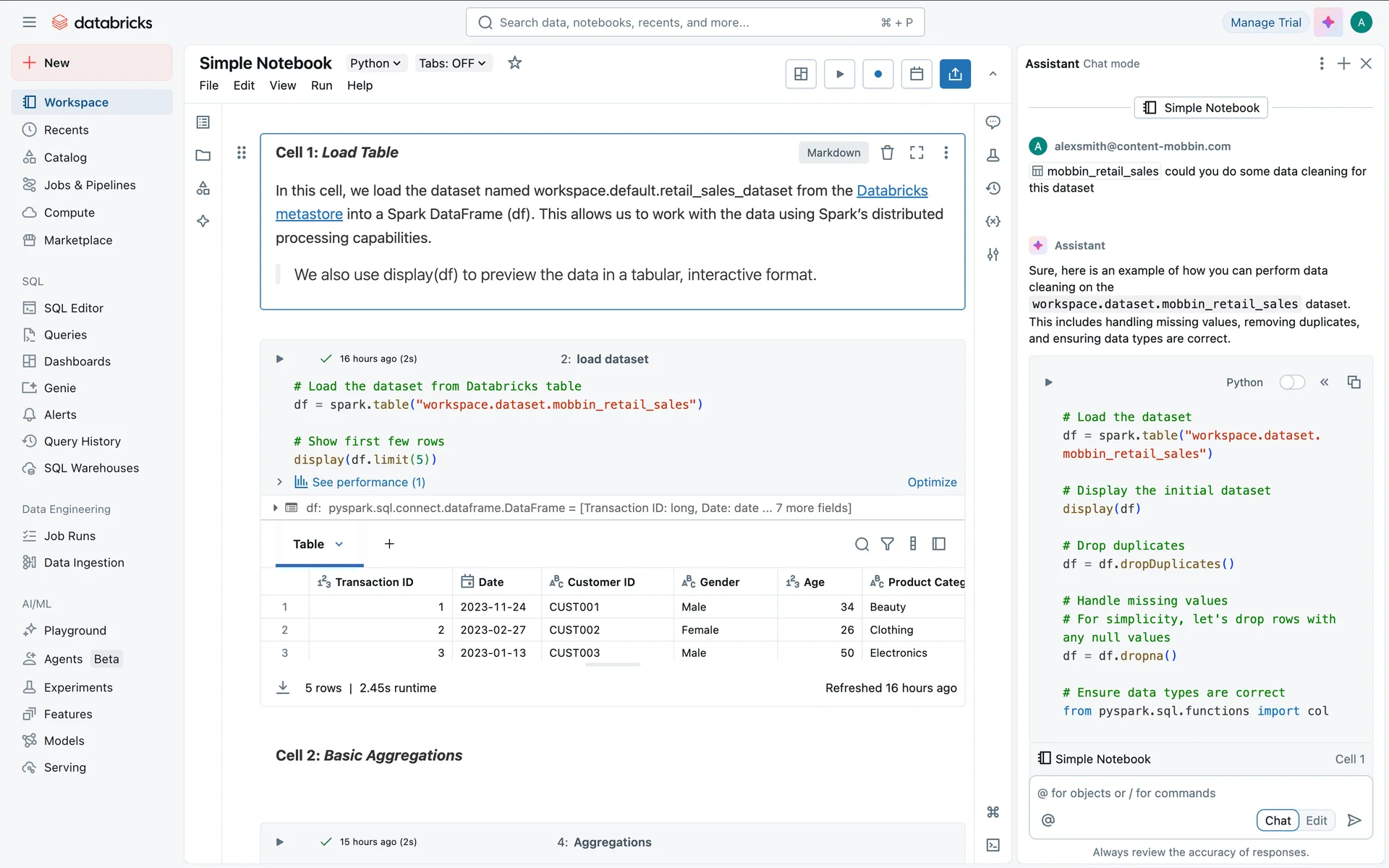Open the Run menu
The image size is (1389, 868).
(321, 85)
